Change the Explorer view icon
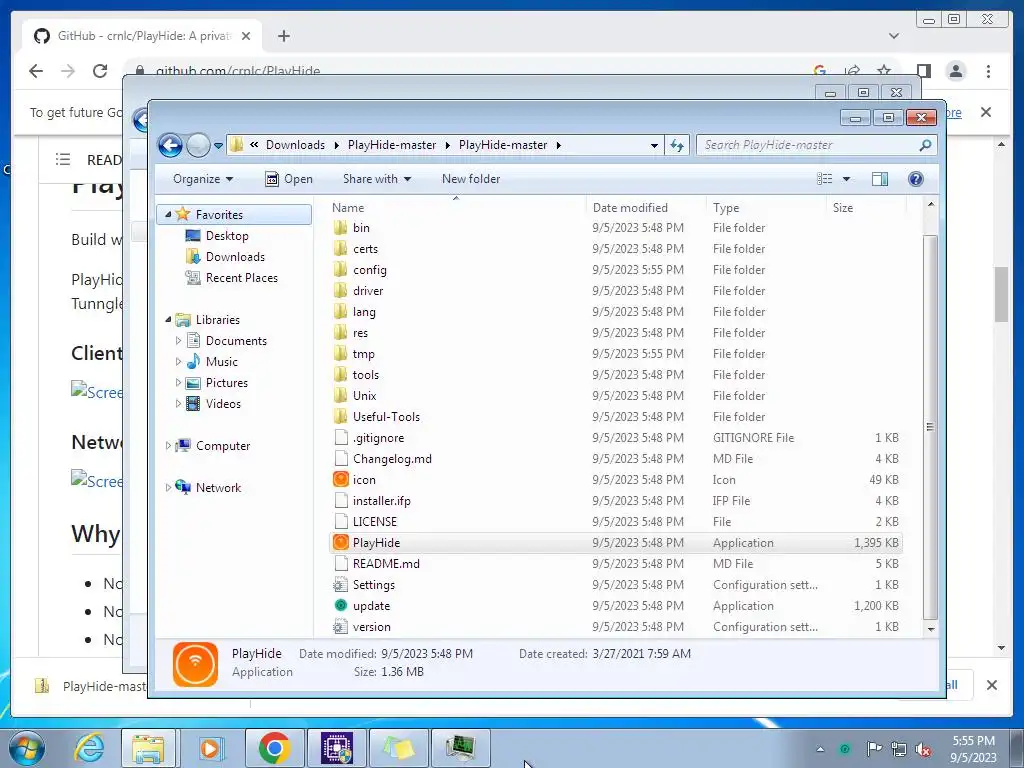Viewport: 1024px width, 768px height. (825, 179)
